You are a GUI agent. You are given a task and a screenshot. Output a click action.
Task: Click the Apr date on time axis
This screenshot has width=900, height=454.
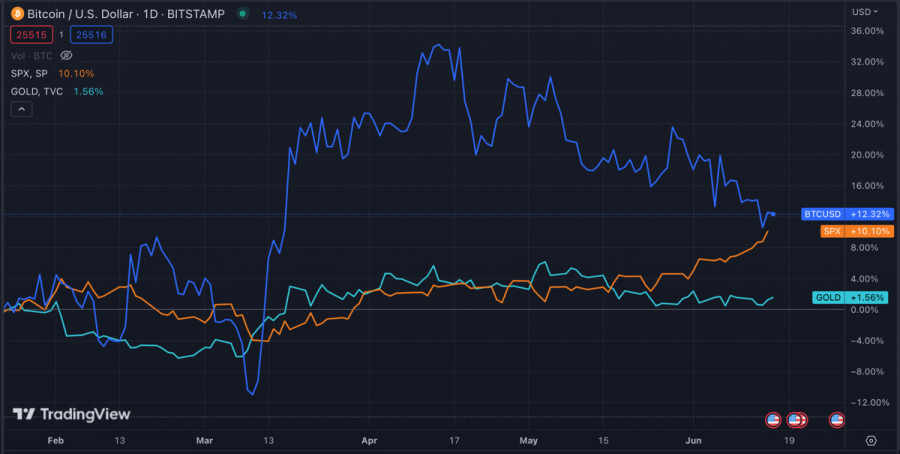coord(369,440)
